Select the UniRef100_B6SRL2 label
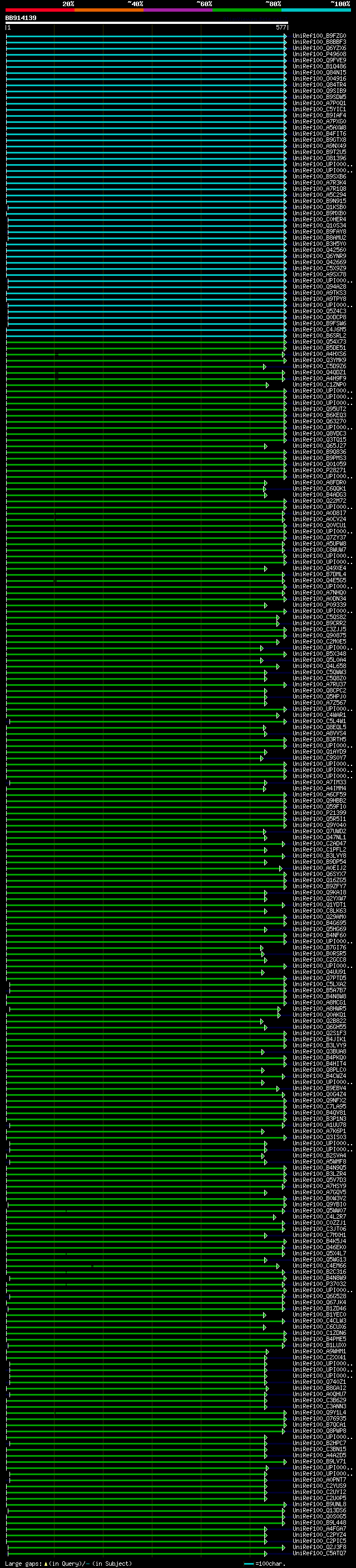 (319, 335)
